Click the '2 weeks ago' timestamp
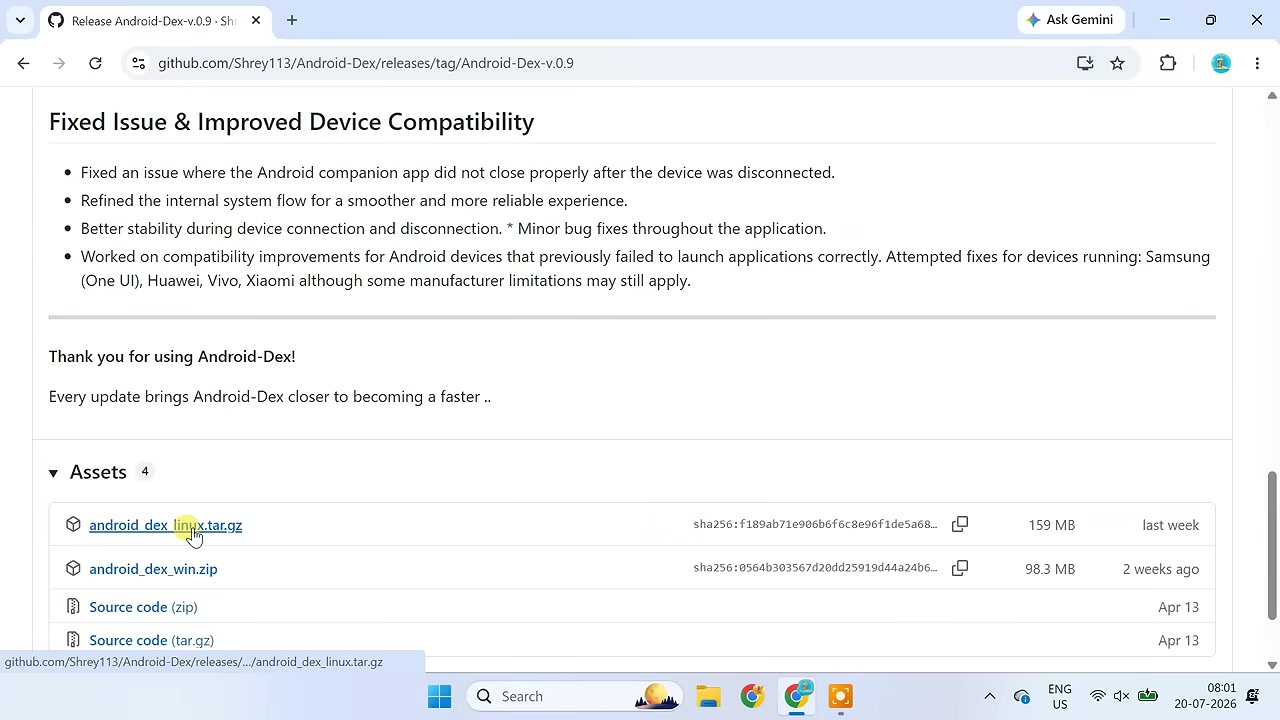The height and width of the screenshot is (720, 1280). 1160,569
